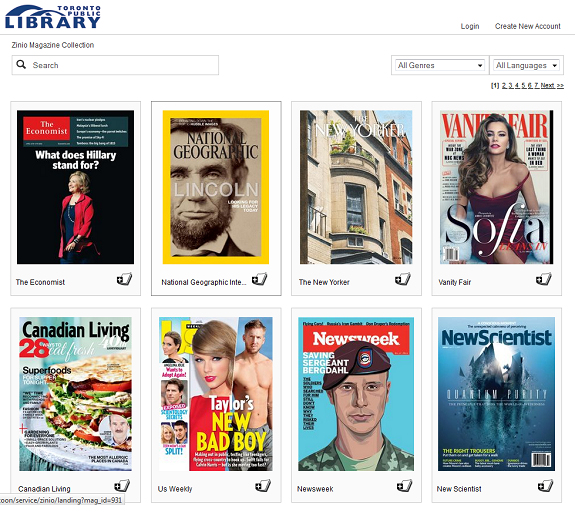Click the Login link
This screenshot has width=575, height=505.
tap(470, 26)
